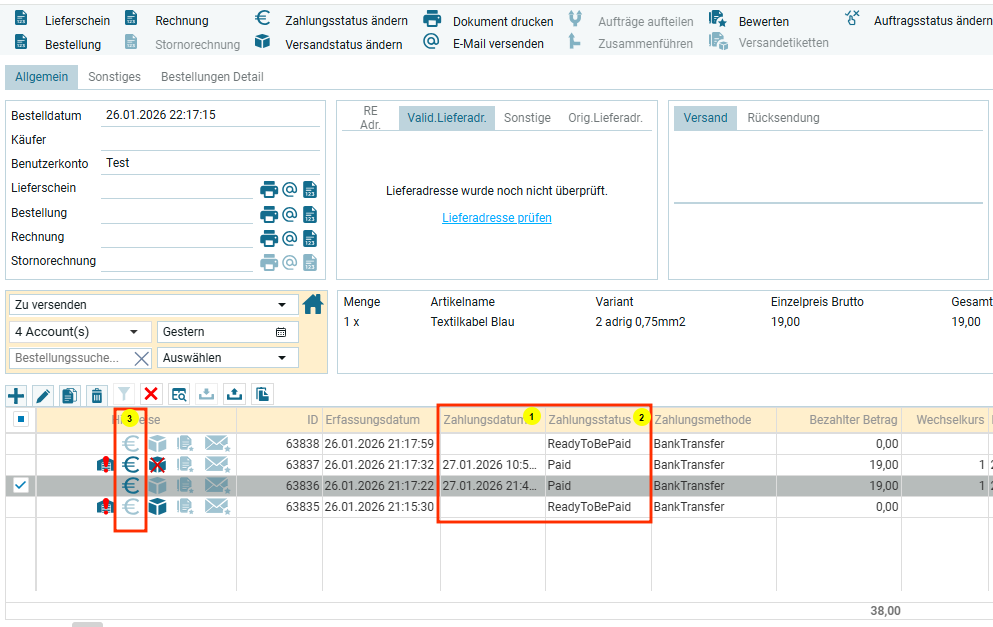Image resolution: width=993 pixels, height=627 pixels.
Task: Click the trash delete icon in grid toolbar
Action: pyautogui.click(x=96, y=395)
